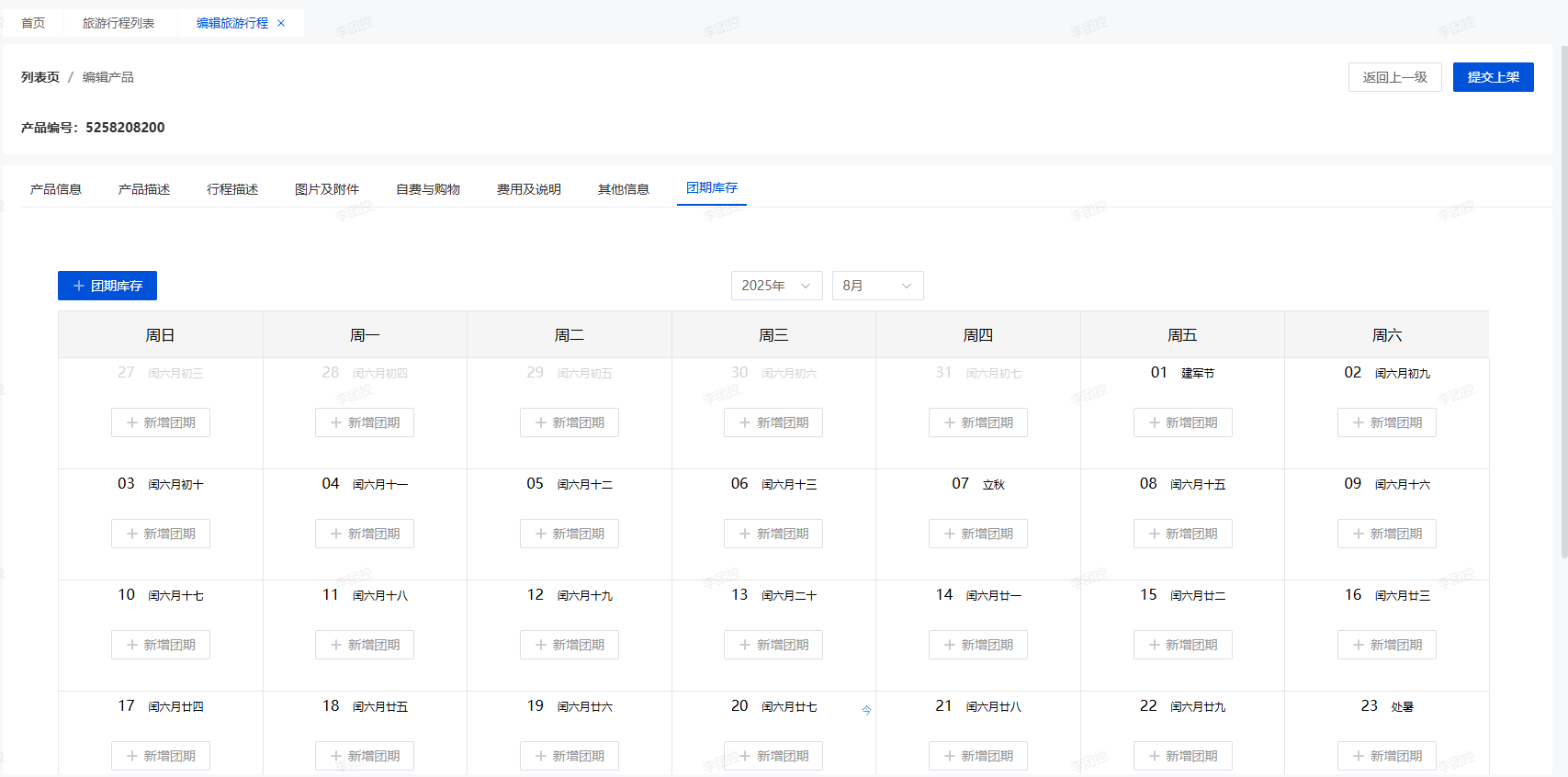1568x777 pixels.
Task: Expand the 8月 month dropdown
Action: 877,286
